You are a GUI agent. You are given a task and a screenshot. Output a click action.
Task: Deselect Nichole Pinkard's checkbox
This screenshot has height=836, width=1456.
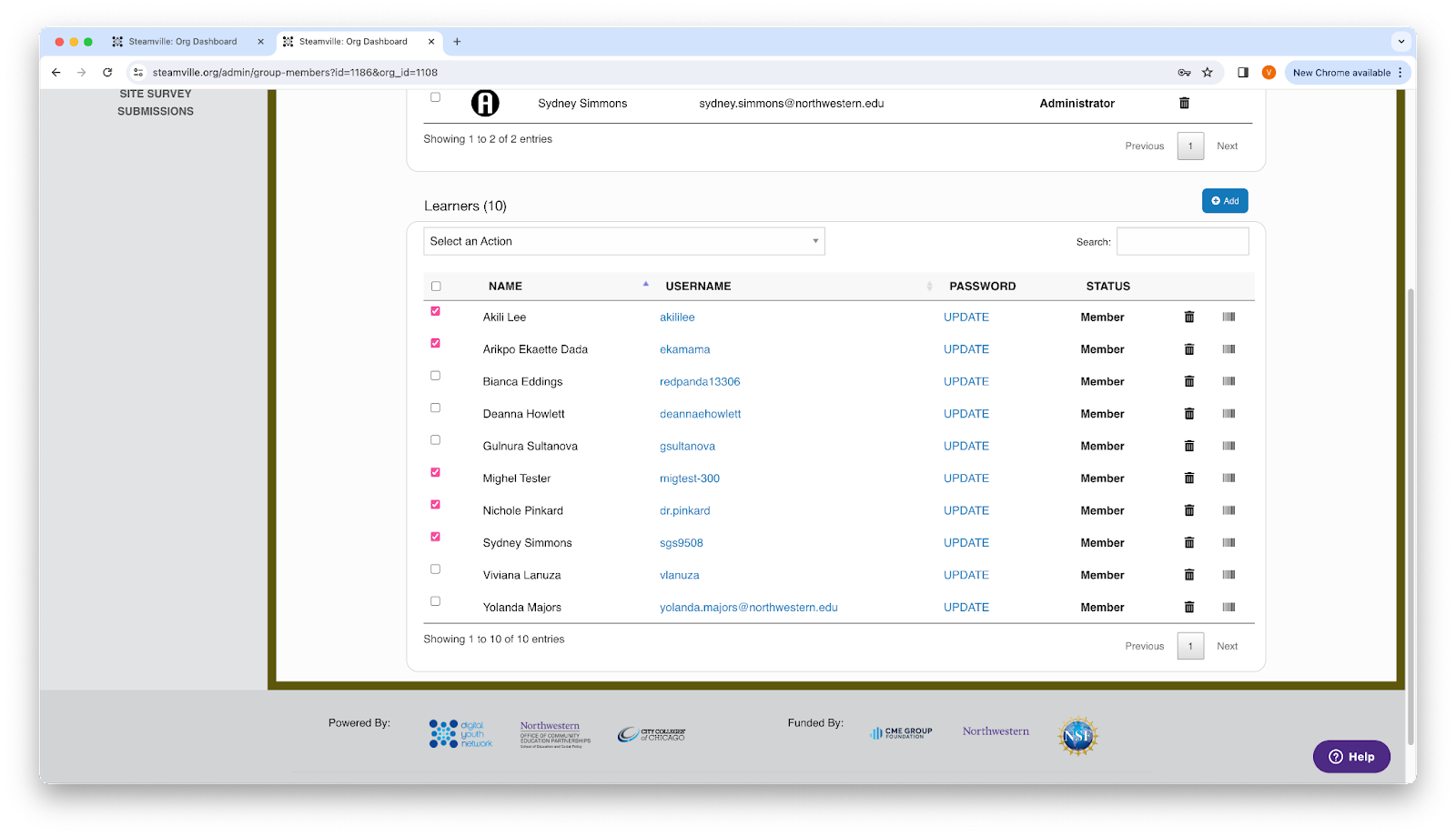(435, 504)
